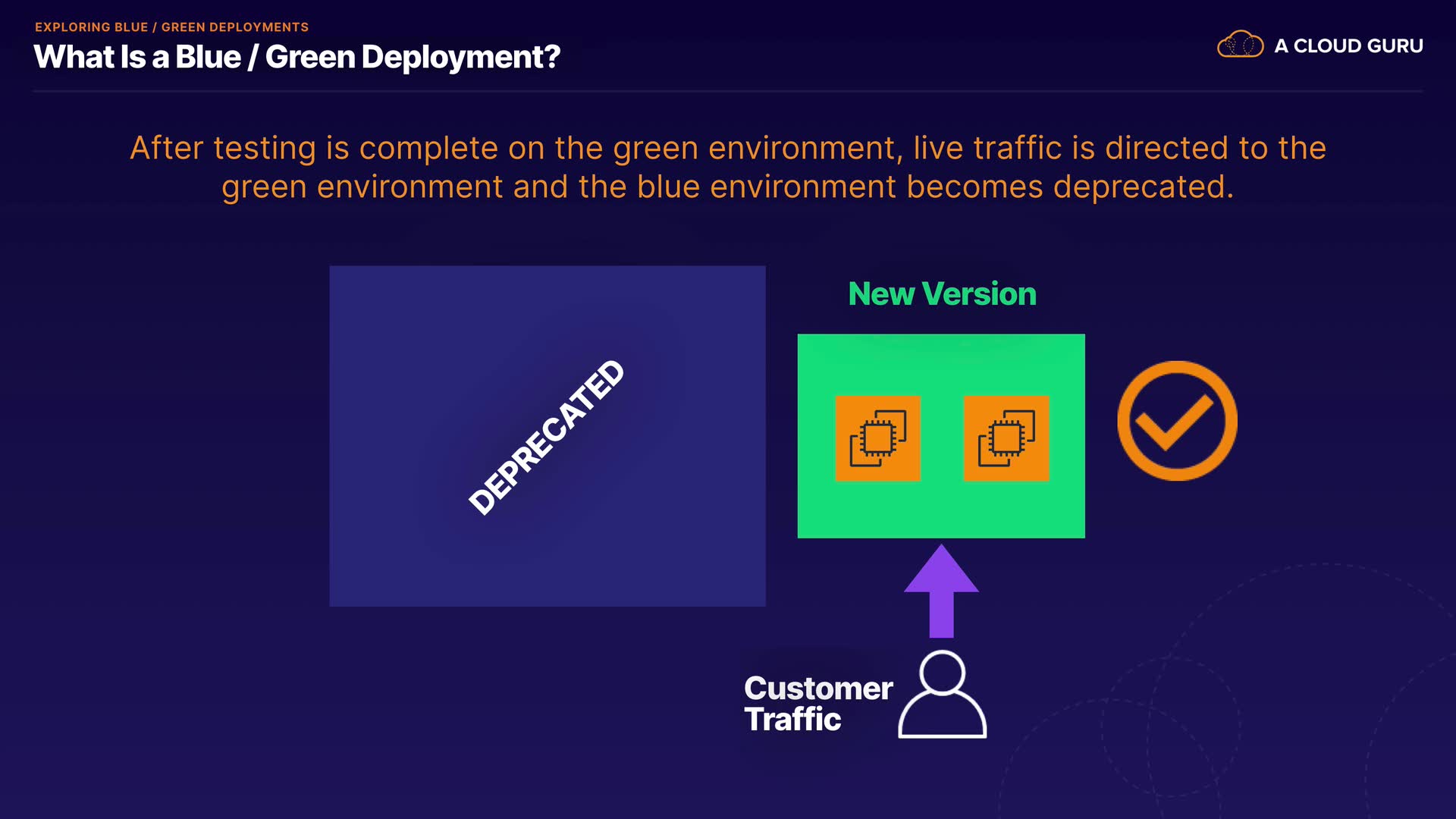Click the horizontal divider under the title
Screen dimensions: 1456x819
[727, 92]
